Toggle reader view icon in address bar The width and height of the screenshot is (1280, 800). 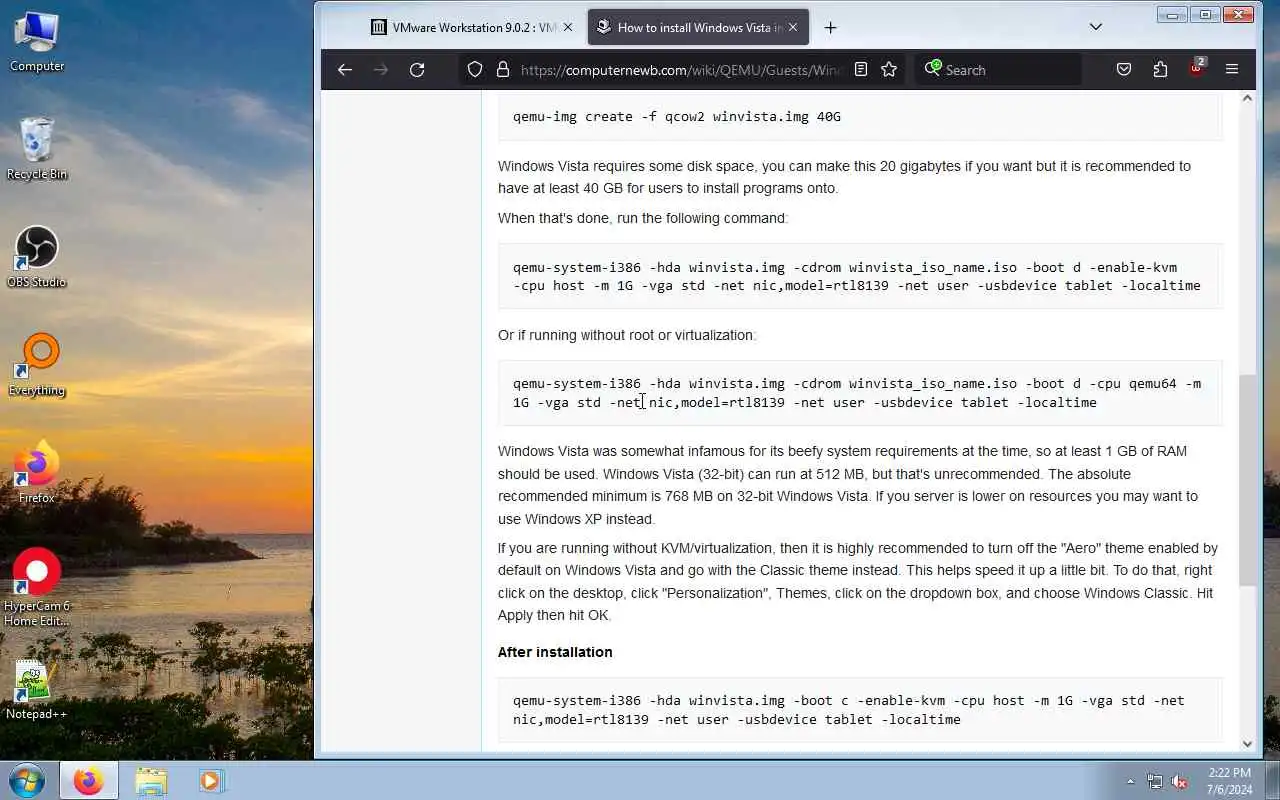tap(860, 69)
